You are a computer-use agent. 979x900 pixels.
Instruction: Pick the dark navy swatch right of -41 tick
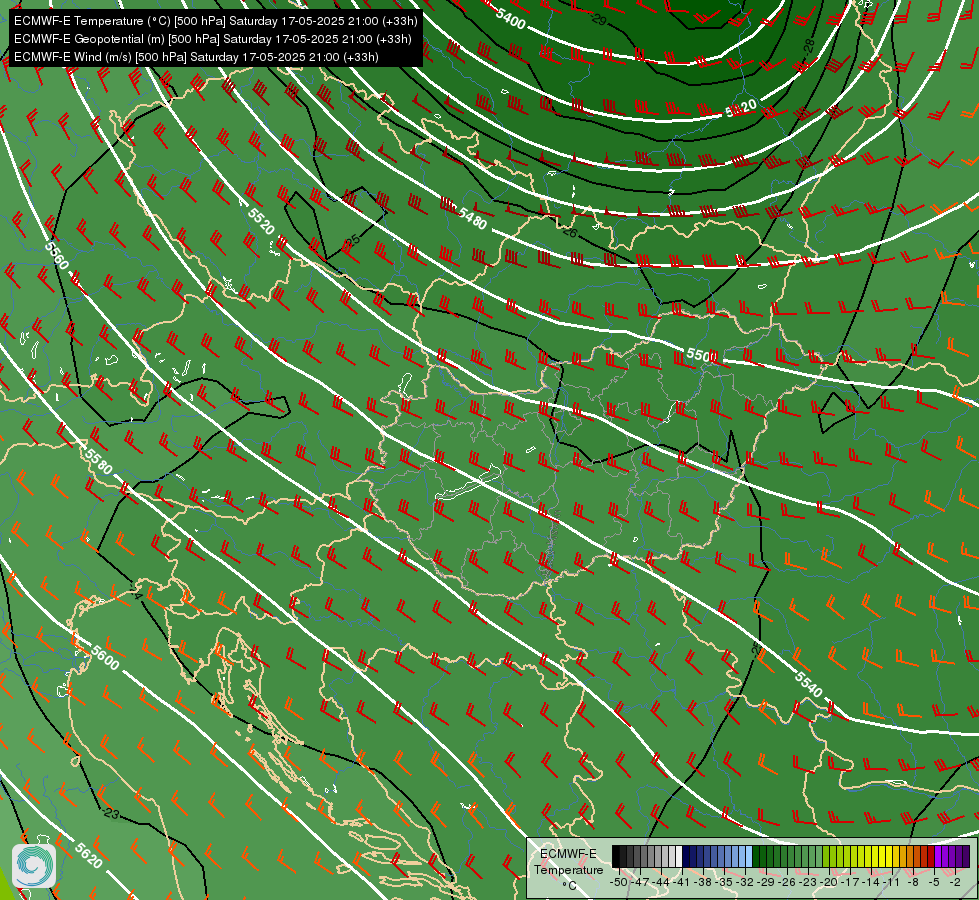coord(686,856)
